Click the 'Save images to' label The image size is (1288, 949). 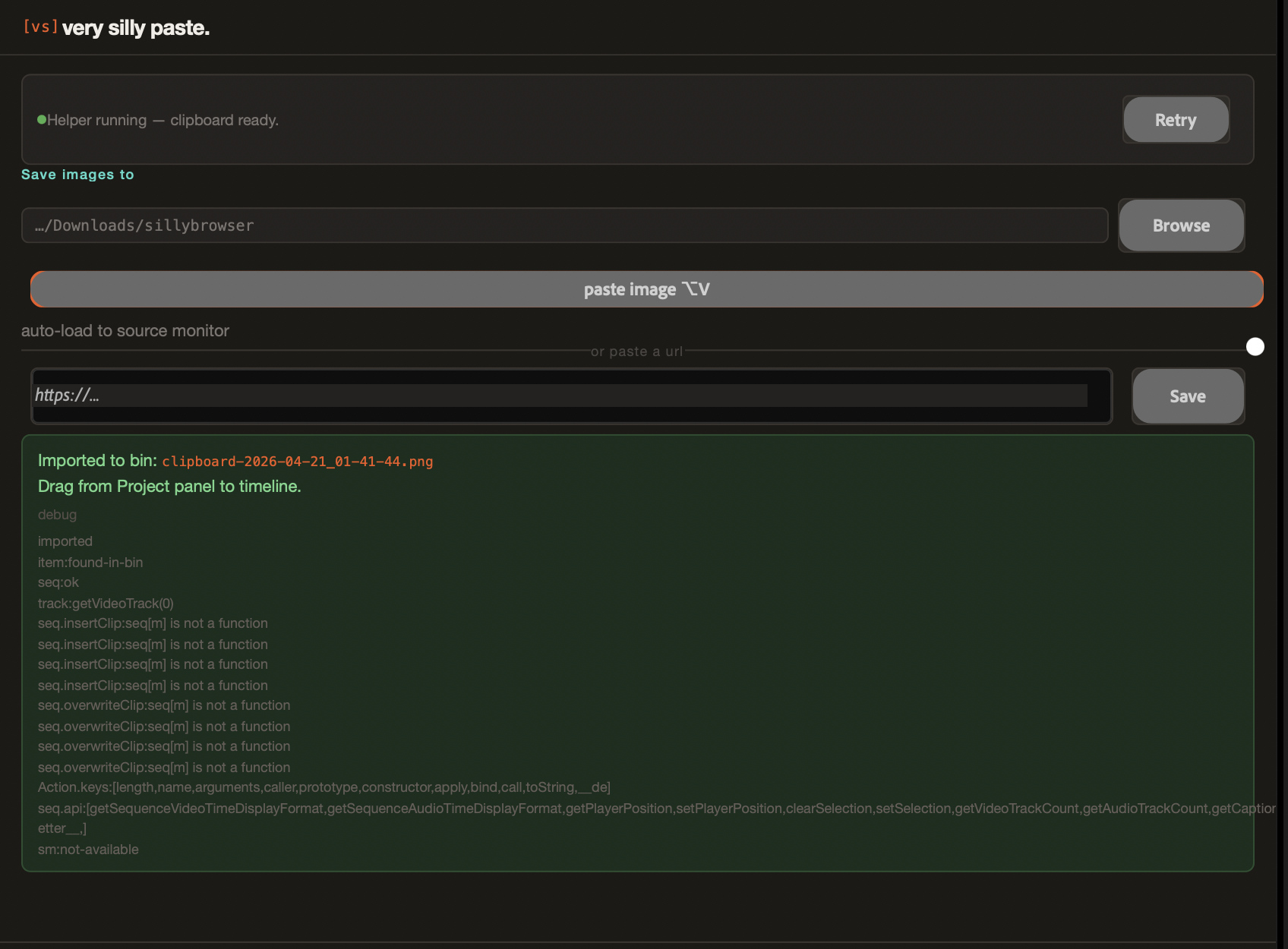[77, 175]
